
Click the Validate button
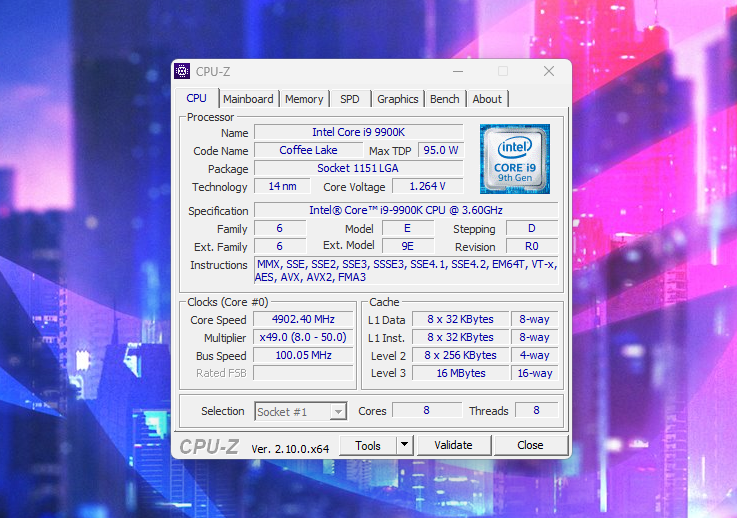[x=454, y=445]
